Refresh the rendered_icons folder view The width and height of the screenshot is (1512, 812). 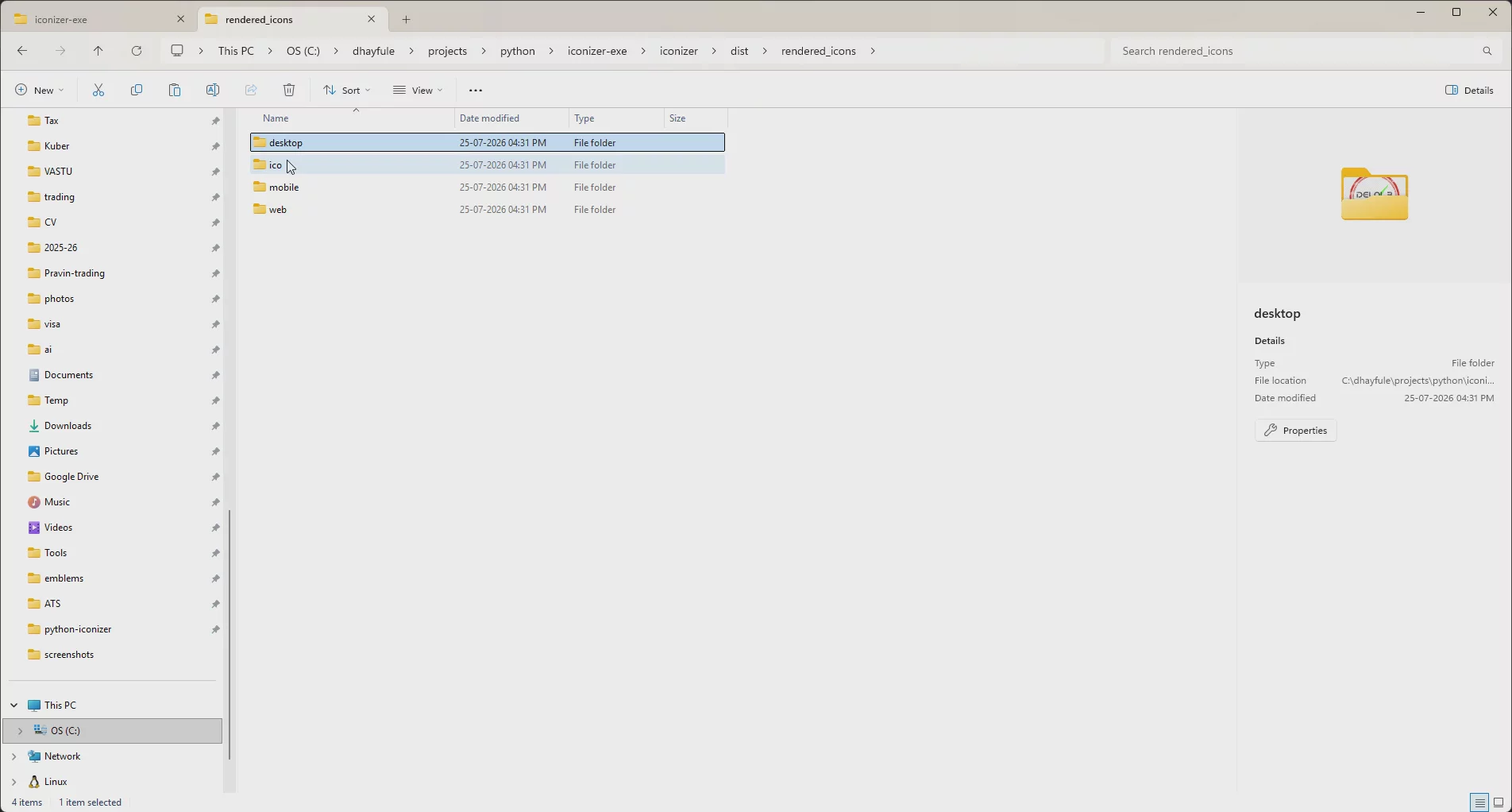pos(137,51)
